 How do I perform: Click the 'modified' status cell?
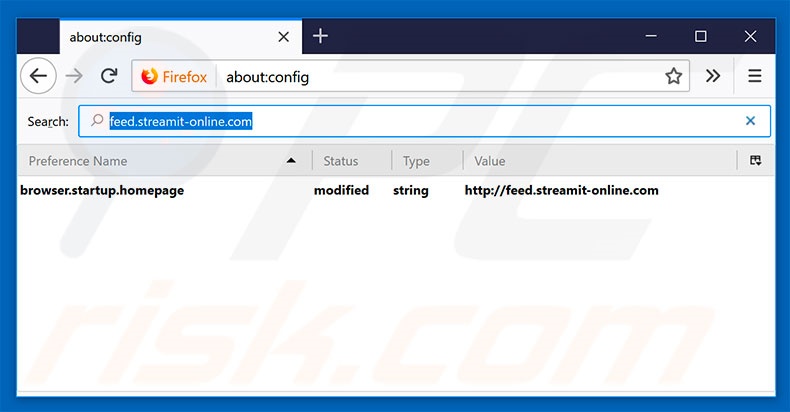341,190
